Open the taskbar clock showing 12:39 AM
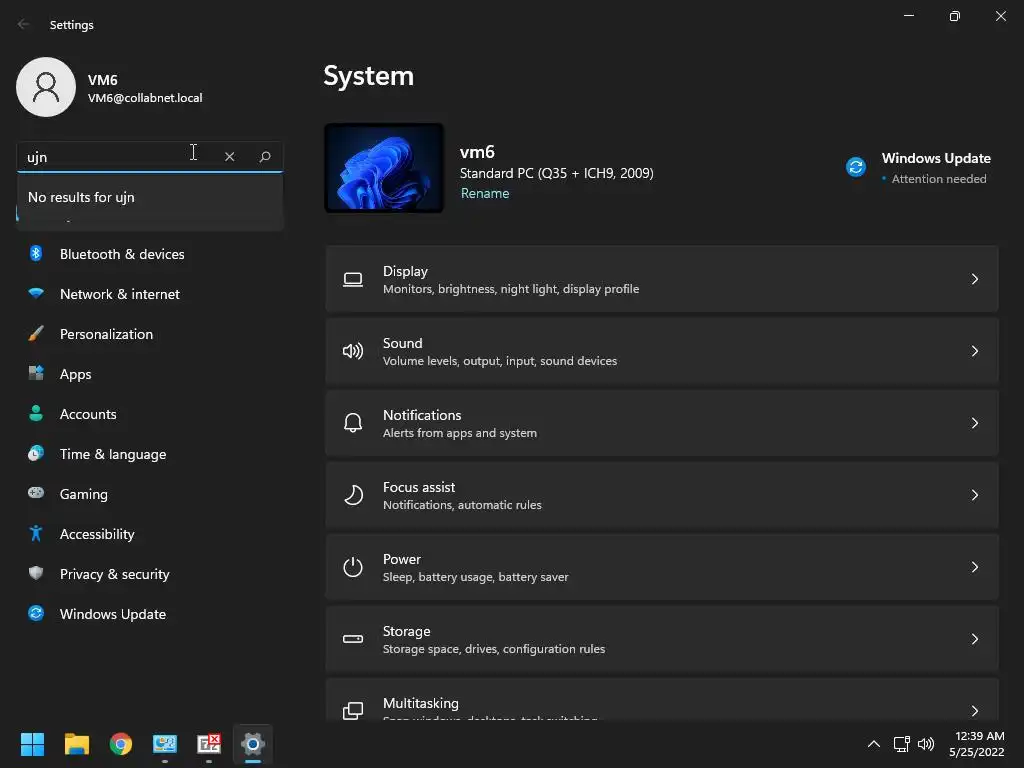 [x=976, y=744]
